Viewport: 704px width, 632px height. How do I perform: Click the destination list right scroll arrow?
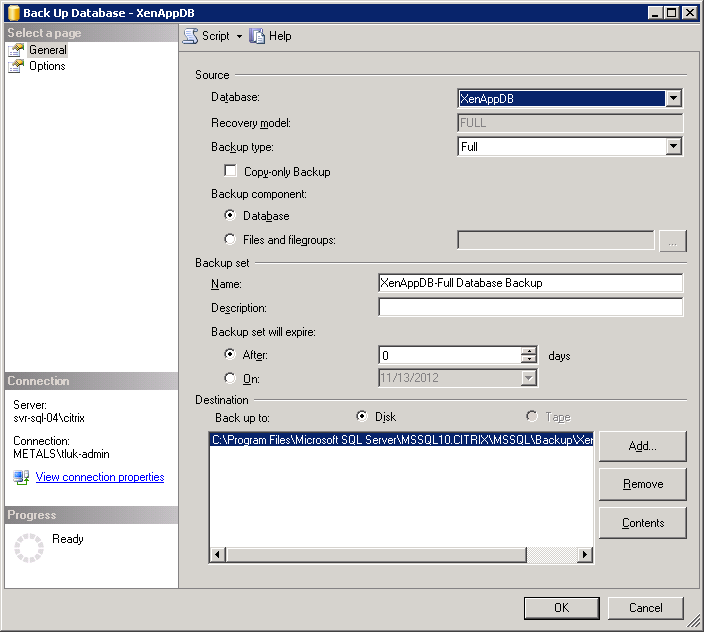pos(585,554)
